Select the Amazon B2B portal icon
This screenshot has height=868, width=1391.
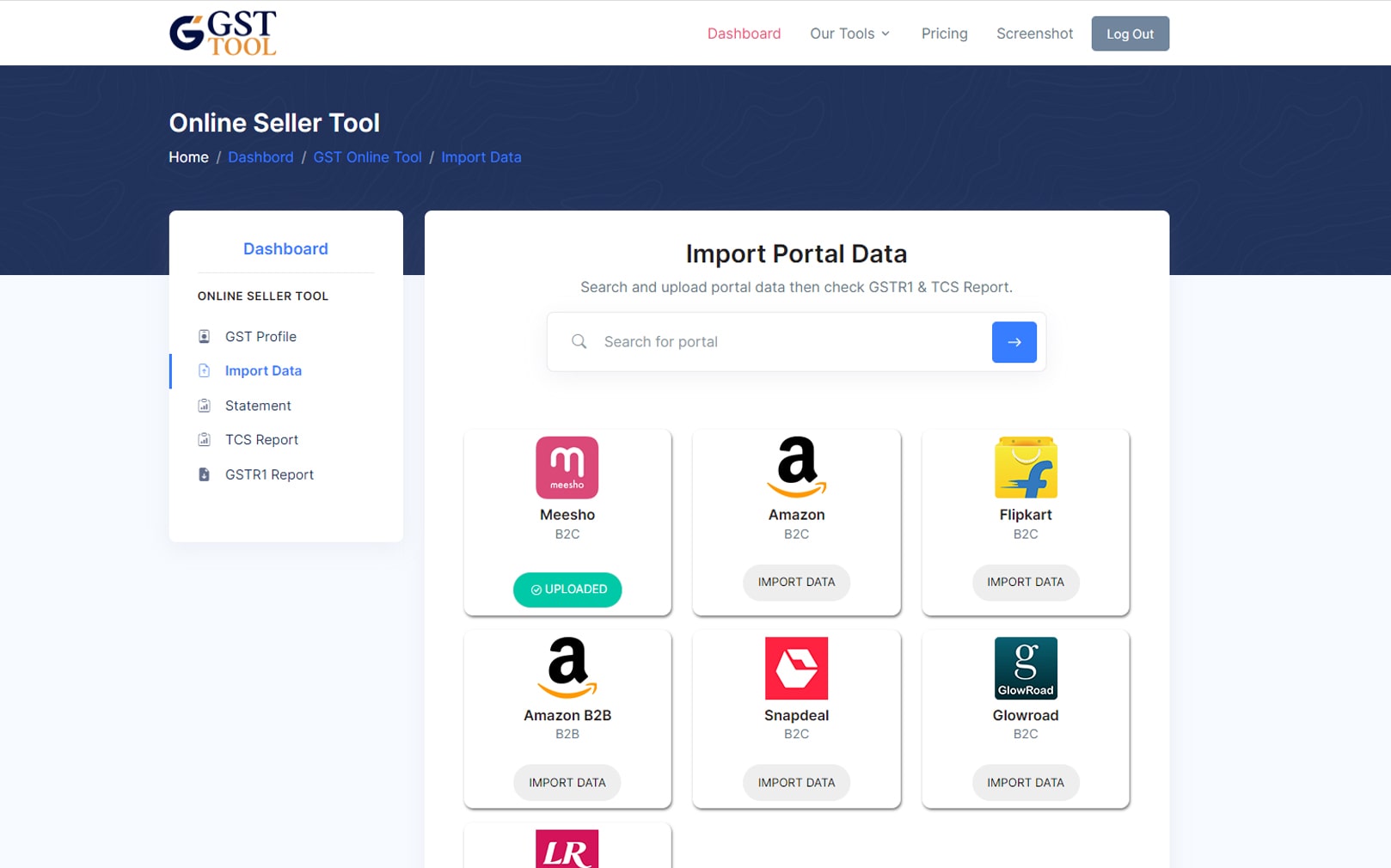[567, 668]
